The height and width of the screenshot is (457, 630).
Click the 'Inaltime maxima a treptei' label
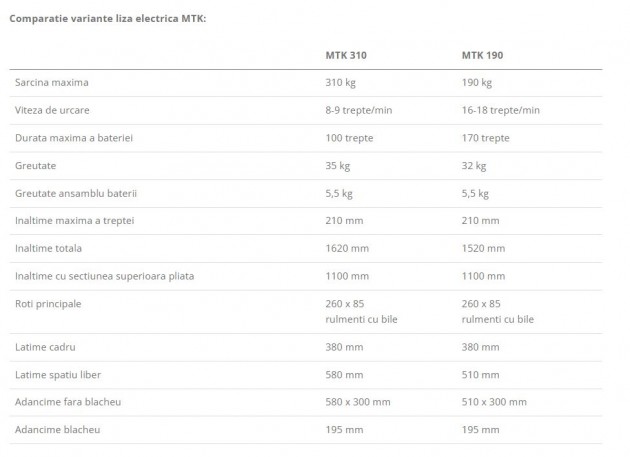coord(76,220)
